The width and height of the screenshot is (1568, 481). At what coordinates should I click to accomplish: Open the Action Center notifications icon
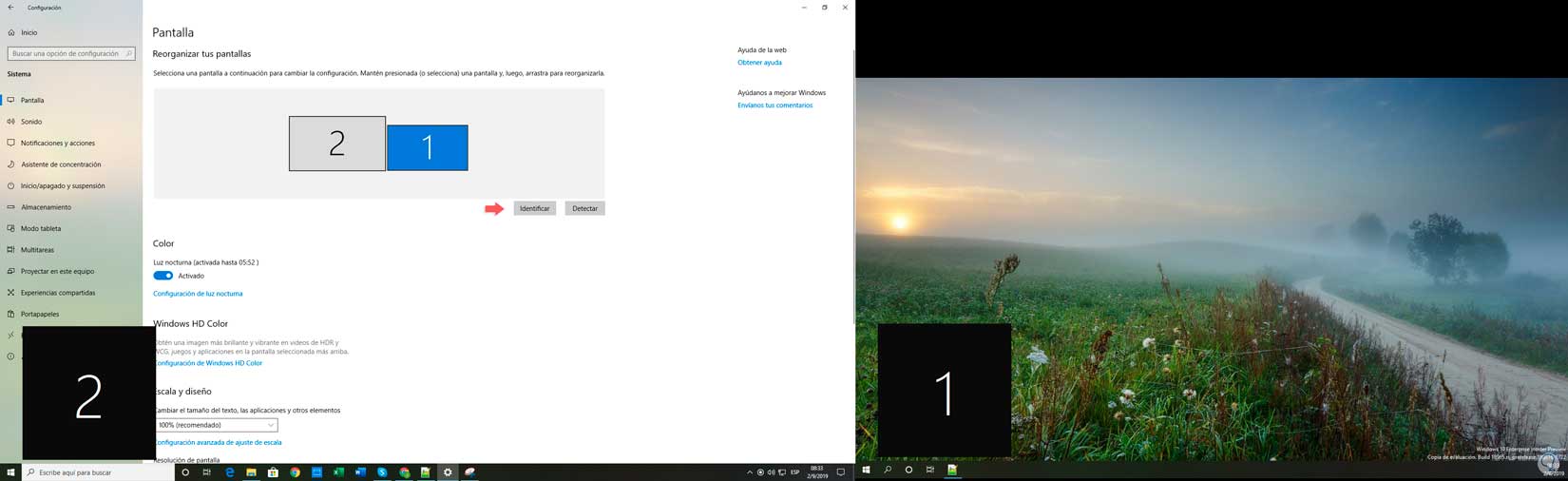point(840,472)
